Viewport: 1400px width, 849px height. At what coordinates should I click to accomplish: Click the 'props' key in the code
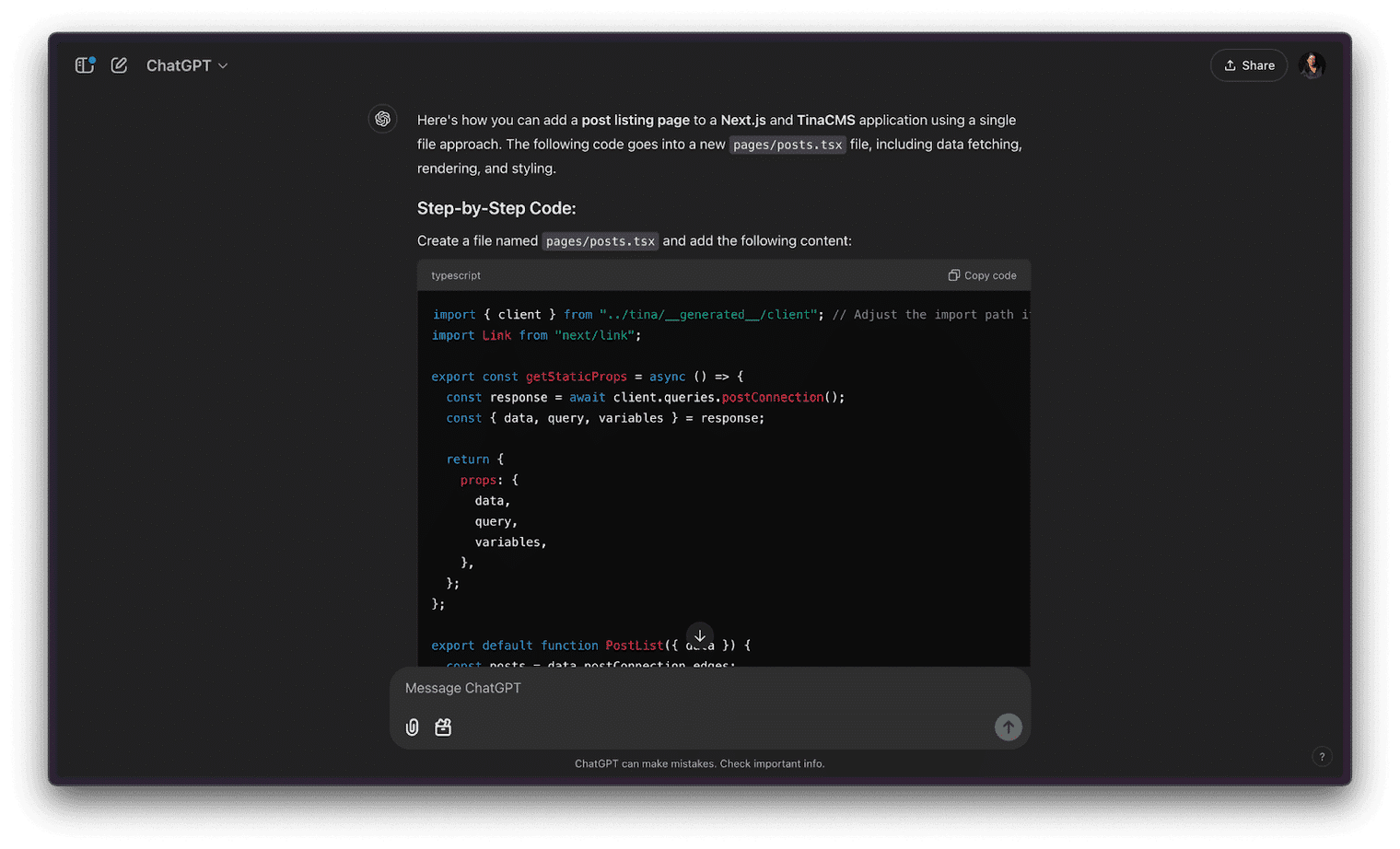coord(479,480)
